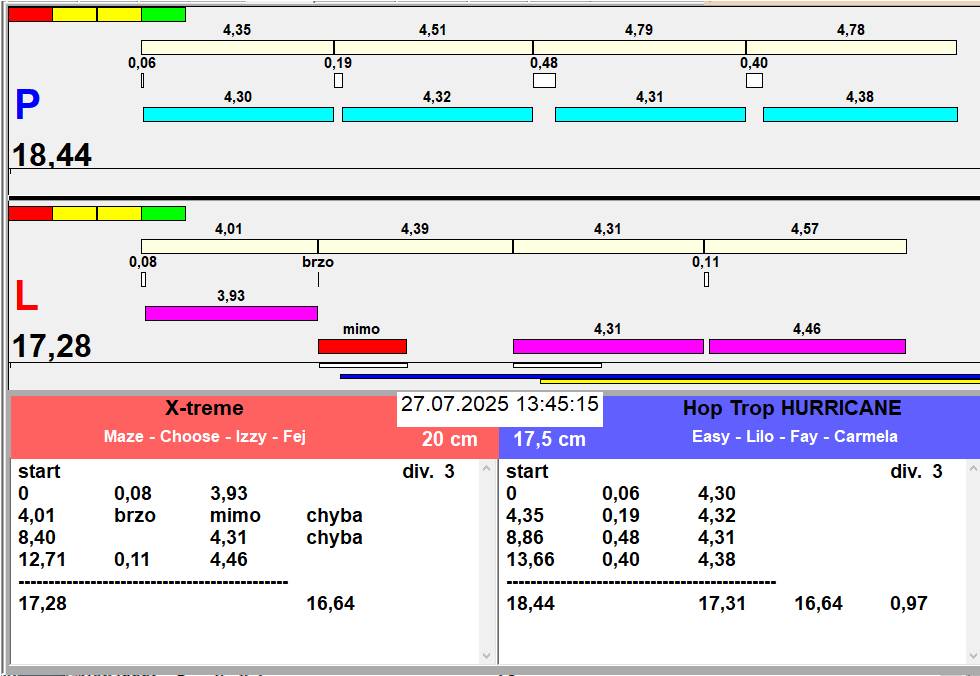Click the green start light in lane P
Screen dimensions: 980x676
coord(163,15)
